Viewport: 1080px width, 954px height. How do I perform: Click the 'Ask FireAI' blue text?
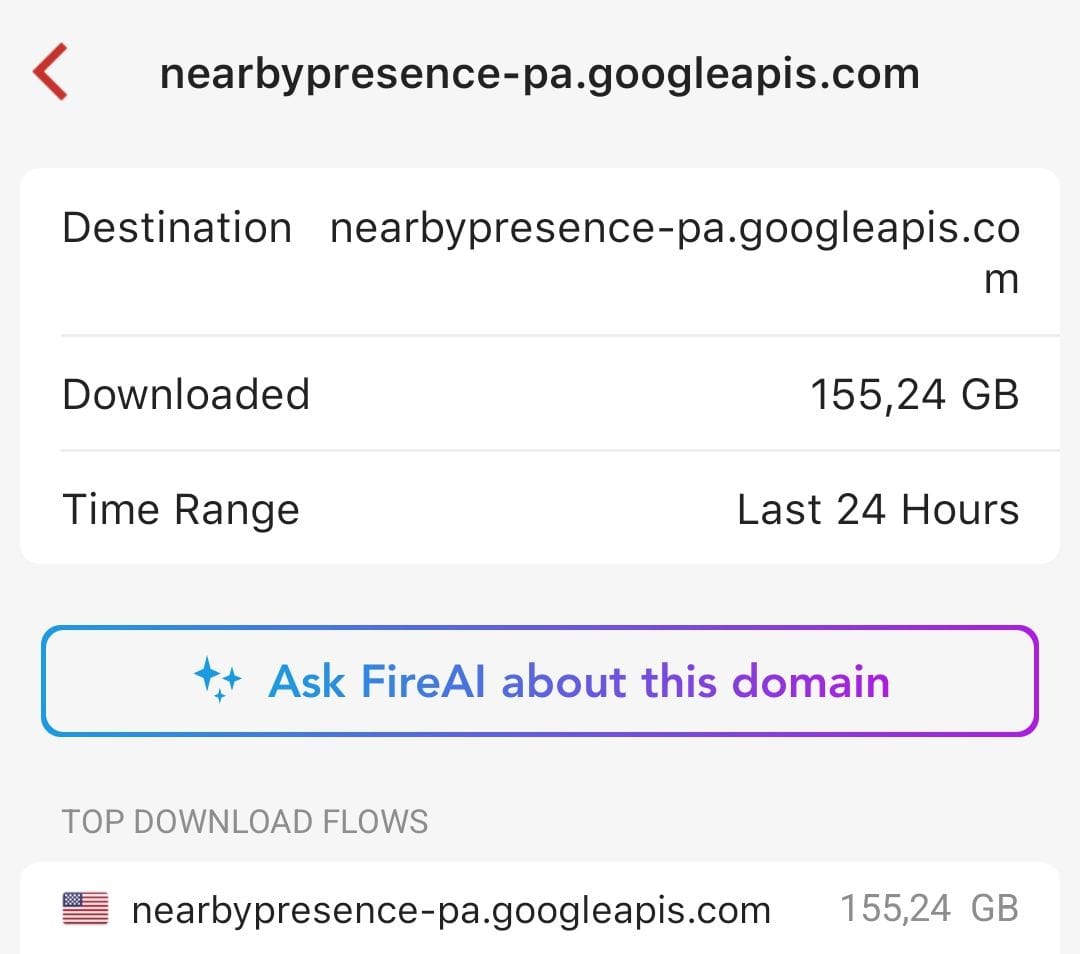click(378, 682)
